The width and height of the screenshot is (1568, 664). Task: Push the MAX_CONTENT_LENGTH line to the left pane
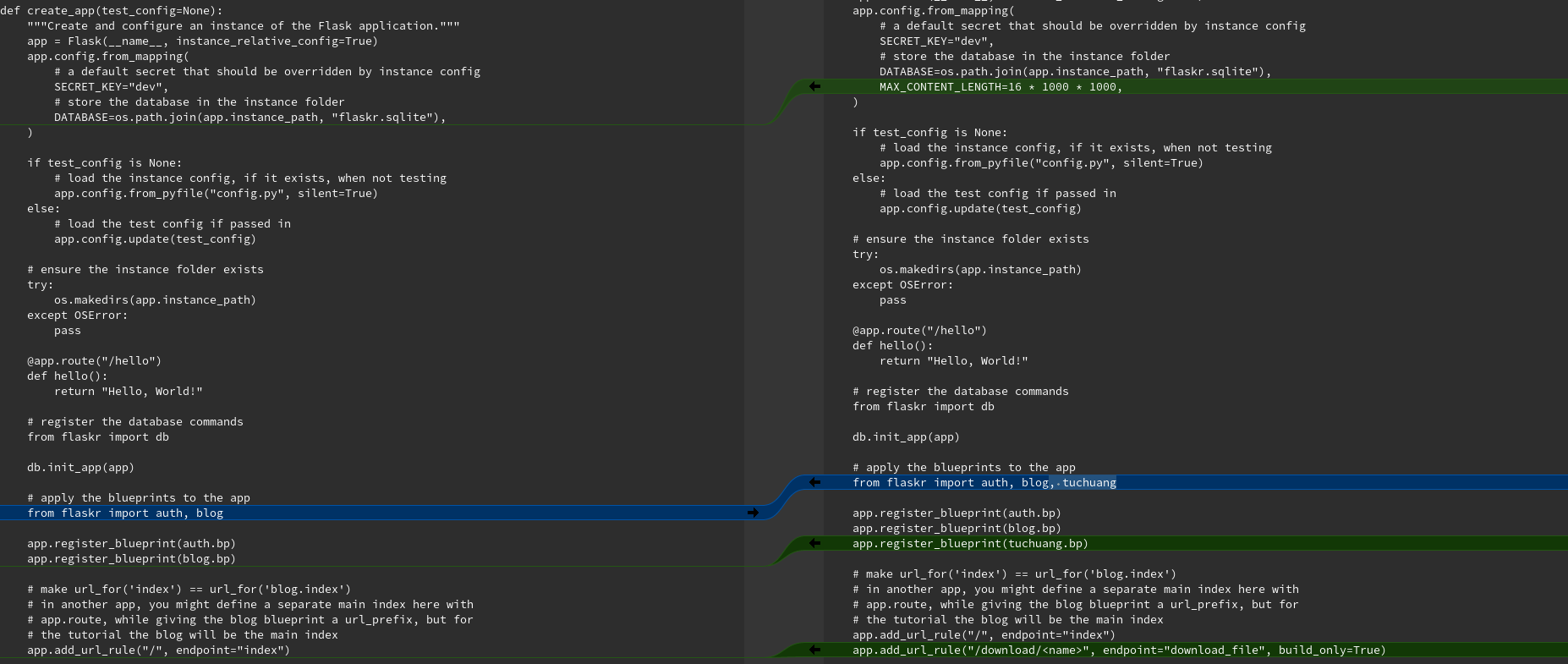814,86
